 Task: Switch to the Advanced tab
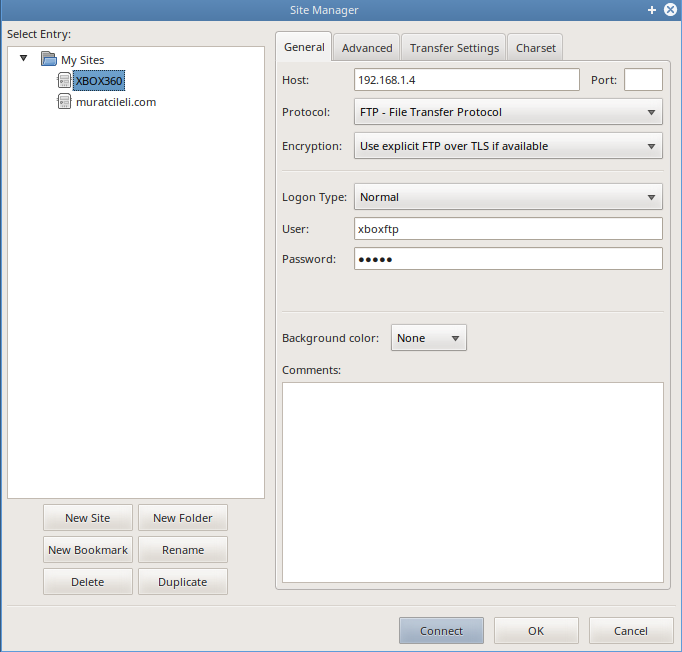[x=367, y=48]
